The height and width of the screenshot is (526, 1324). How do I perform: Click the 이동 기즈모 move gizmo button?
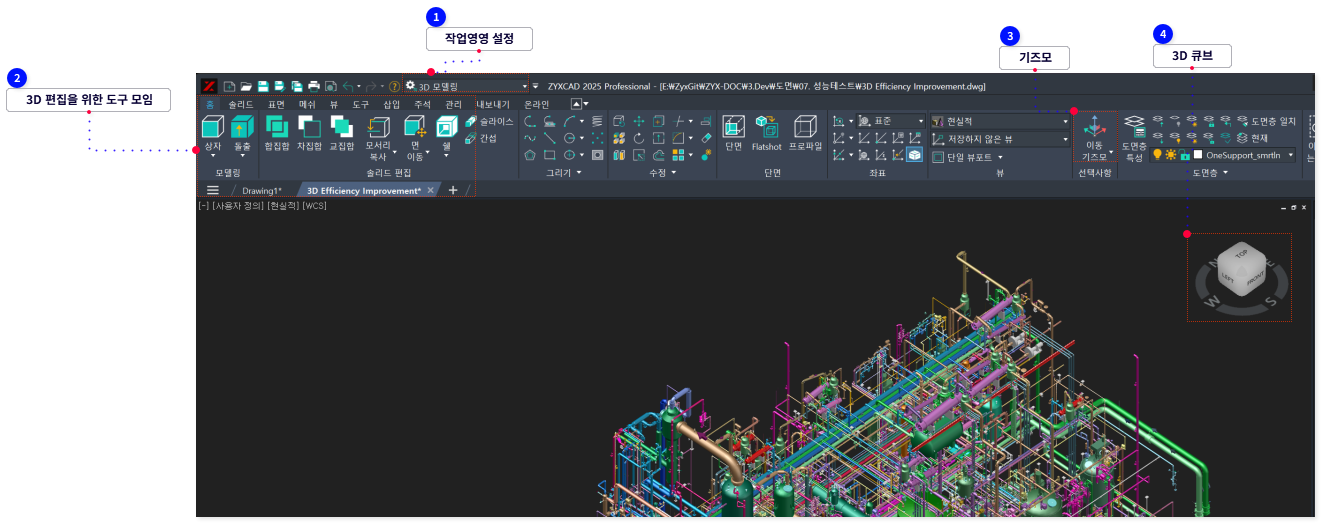(x=1095, y=138)
